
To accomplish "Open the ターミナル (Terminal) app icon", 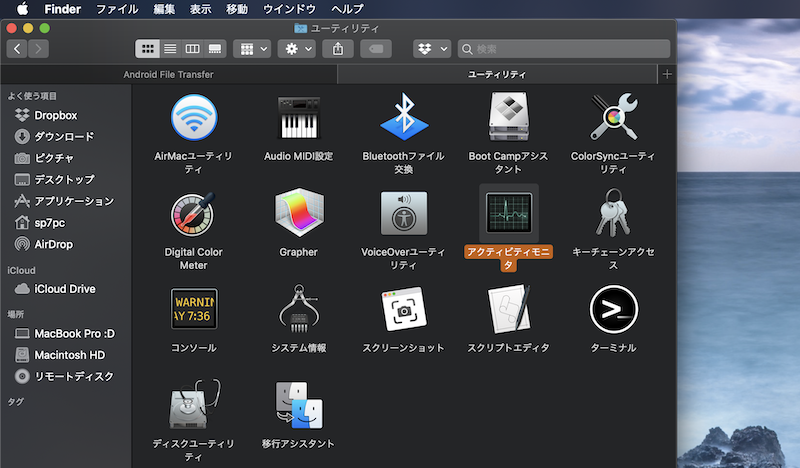I will (614, 310).
